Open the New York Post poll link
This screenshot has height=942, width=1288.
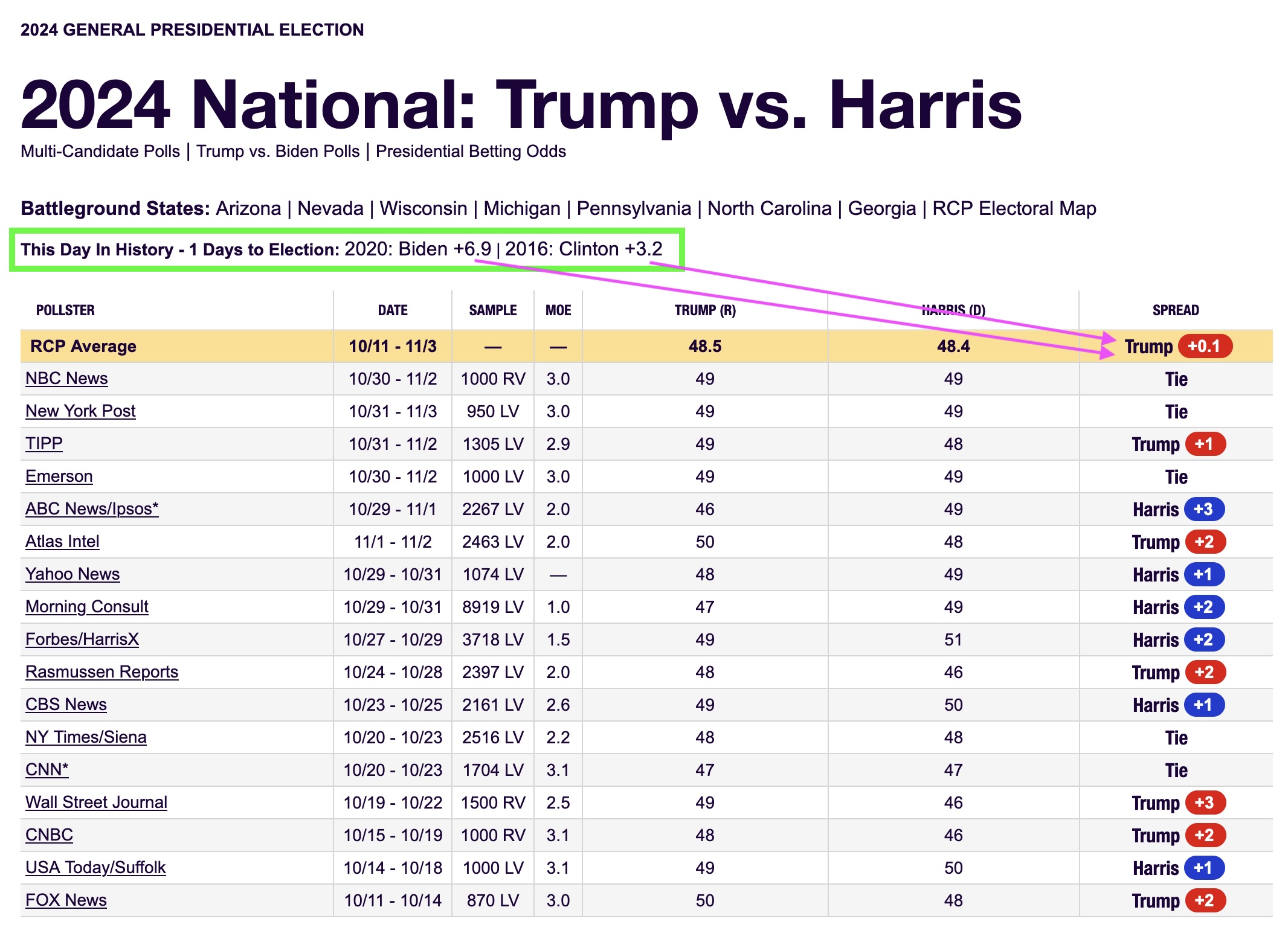pos(80,411)
